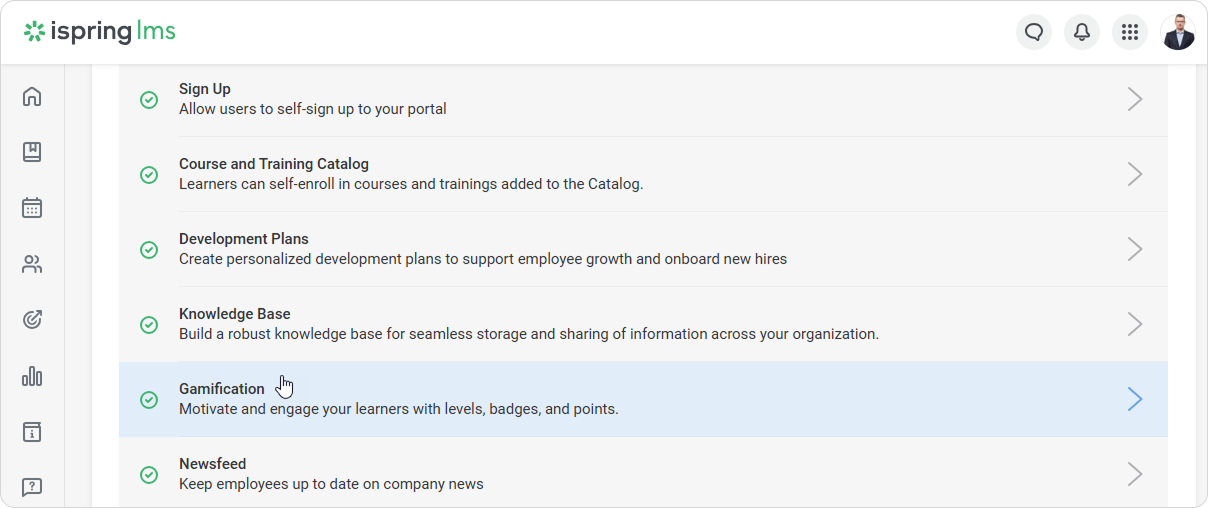Toggle the Sign Up green checkmark

click(x=149, y=99)
